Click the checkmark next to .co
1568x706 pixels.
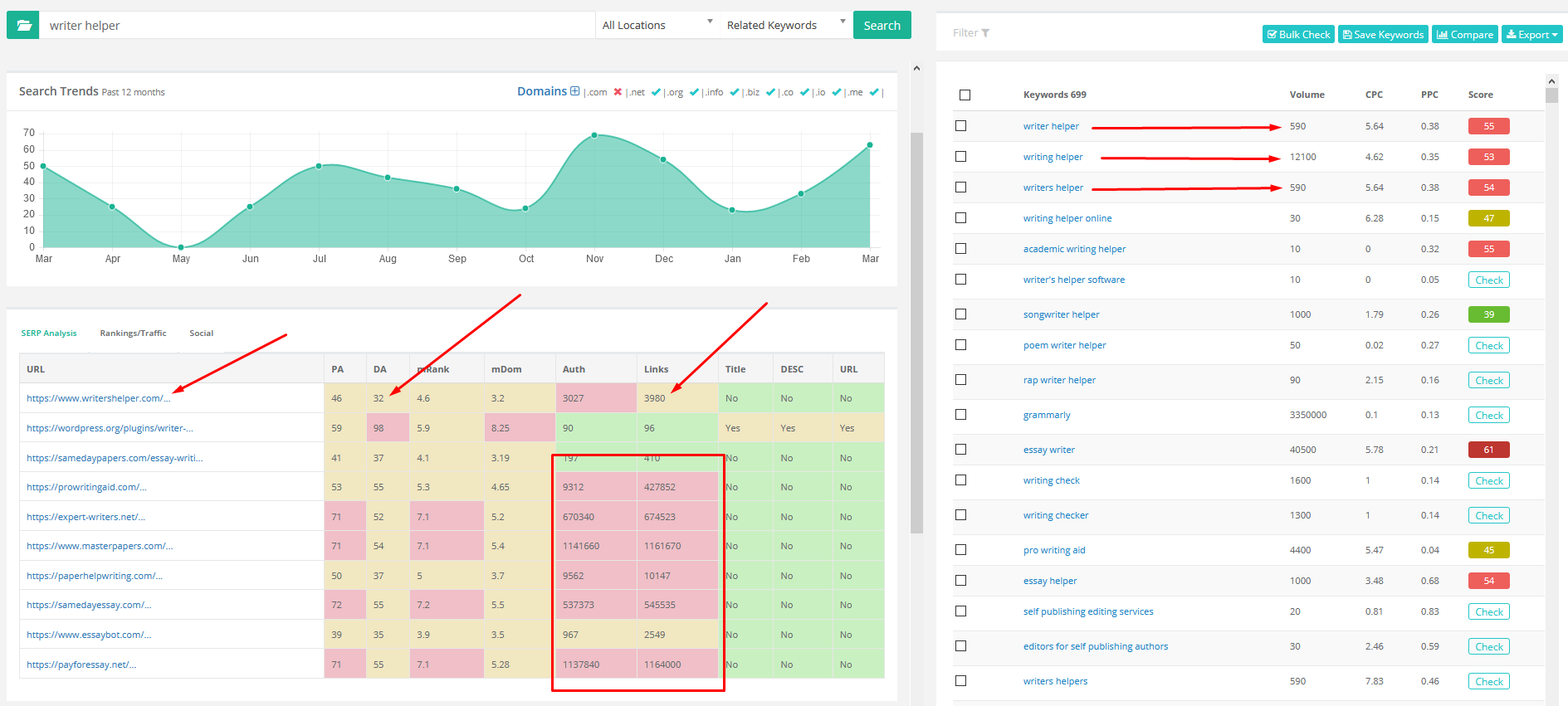tap(804, 92)
